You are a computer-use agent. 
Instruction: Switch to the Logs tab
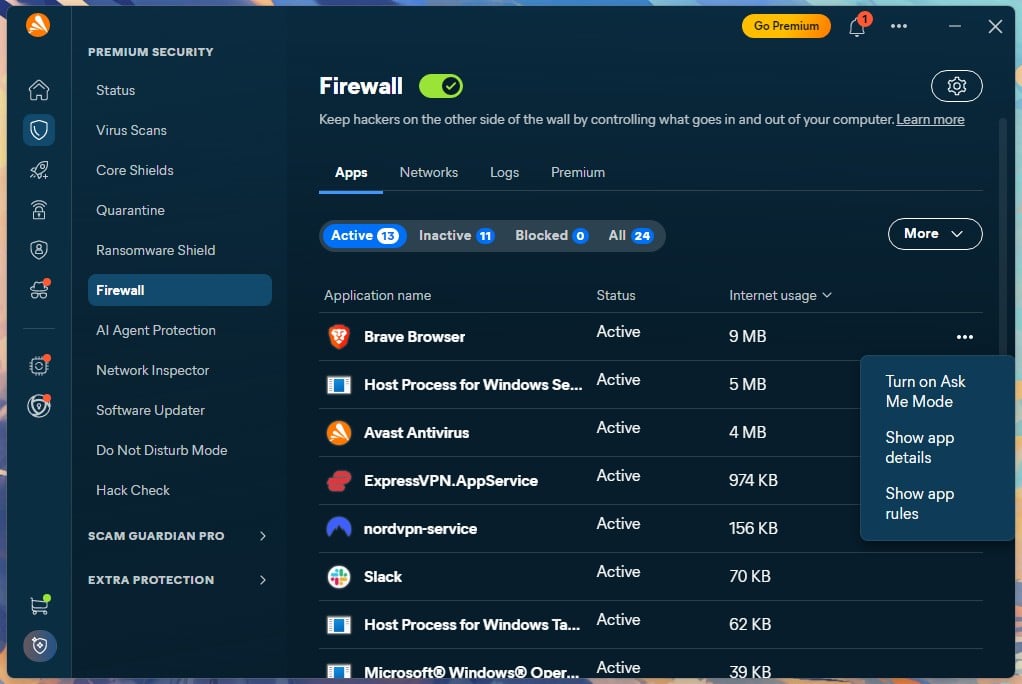click(504, 173)
